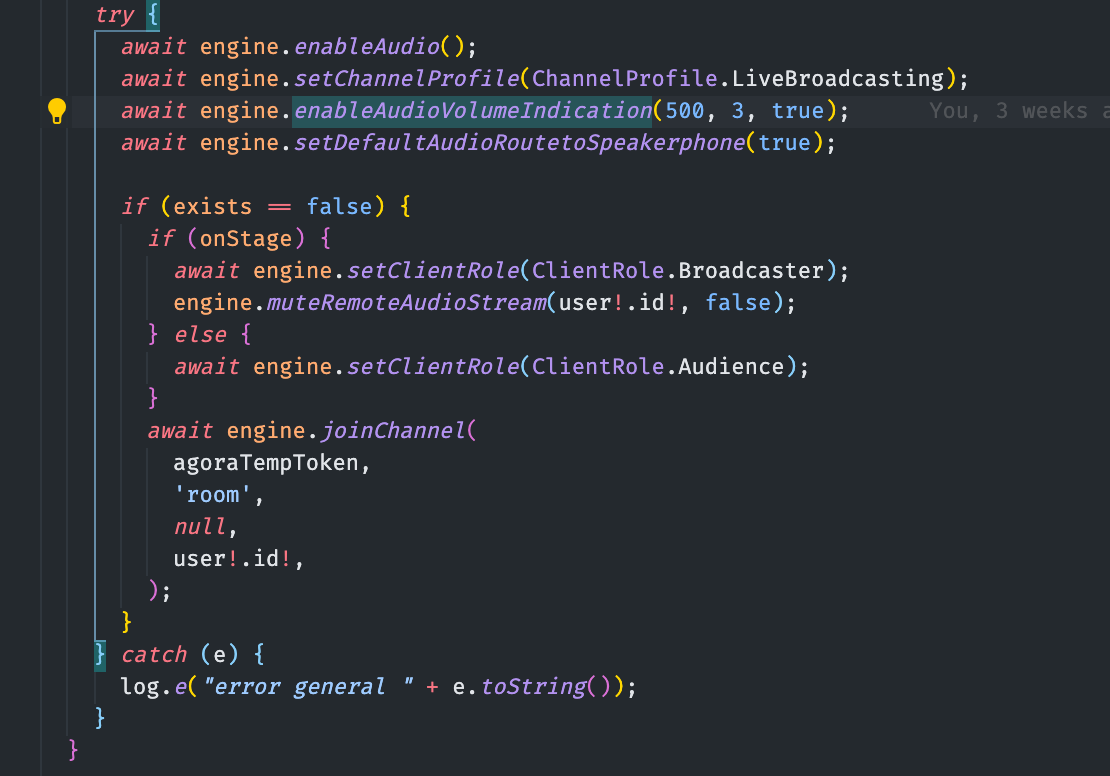The width and height of the screenshot is (1110, 776).
Task: Click ChannelProfile.LiveBroadcasting argument
Action: [738, 79]
